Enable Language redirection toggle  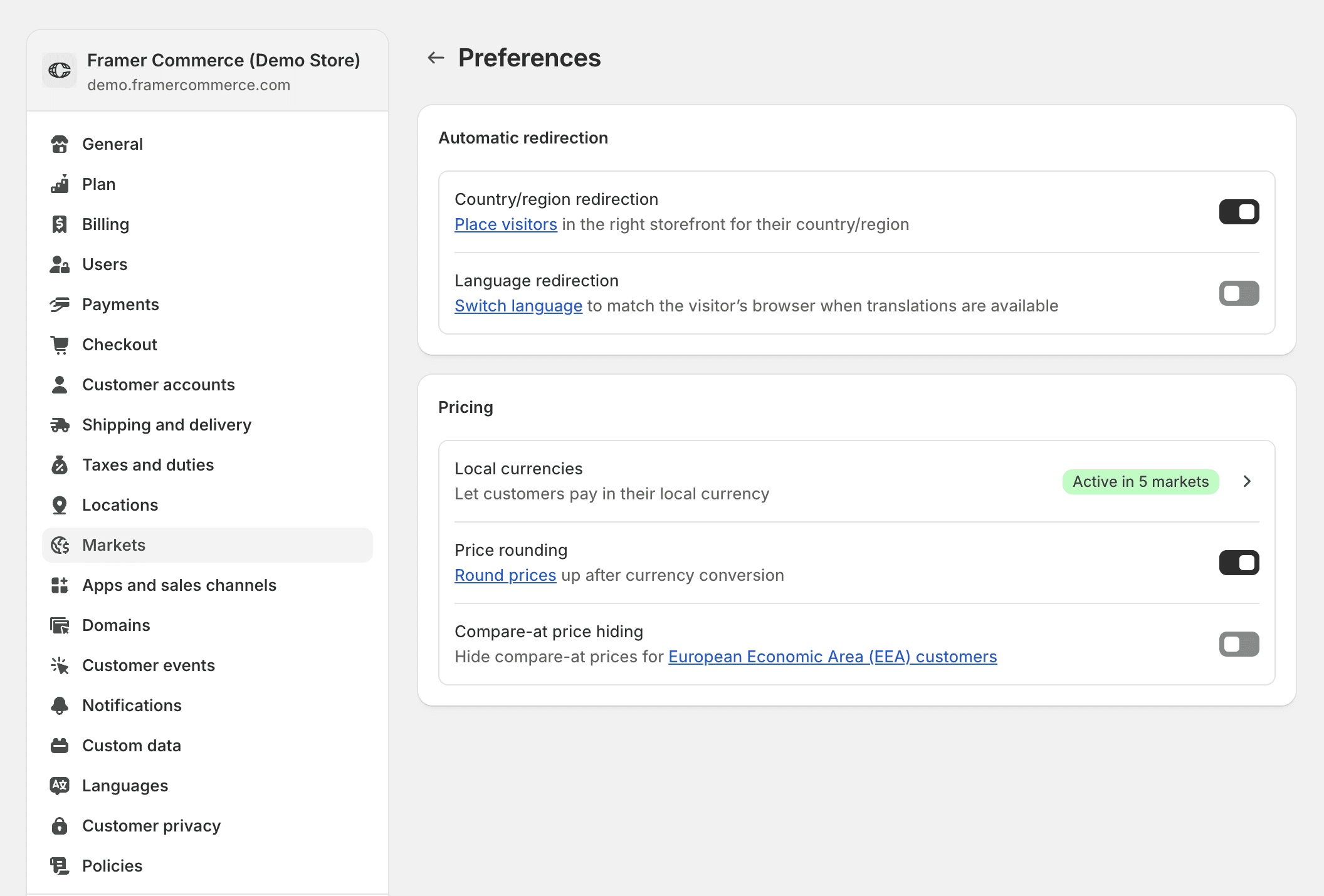[x=1239, y=293]
